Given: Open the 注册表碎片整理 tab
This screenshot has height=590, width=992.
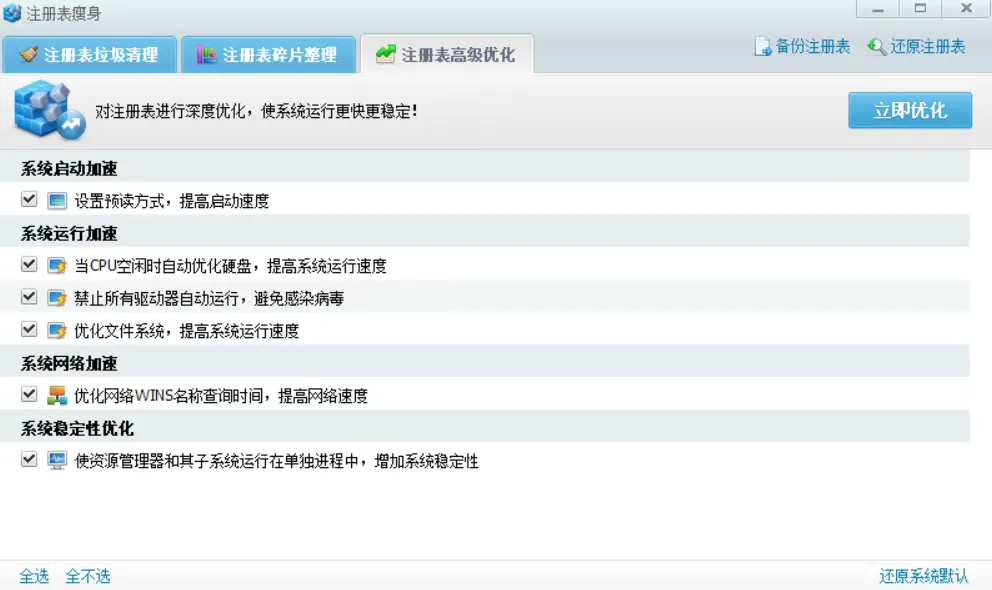Looking at the screenshot, I should pos(268,55).
